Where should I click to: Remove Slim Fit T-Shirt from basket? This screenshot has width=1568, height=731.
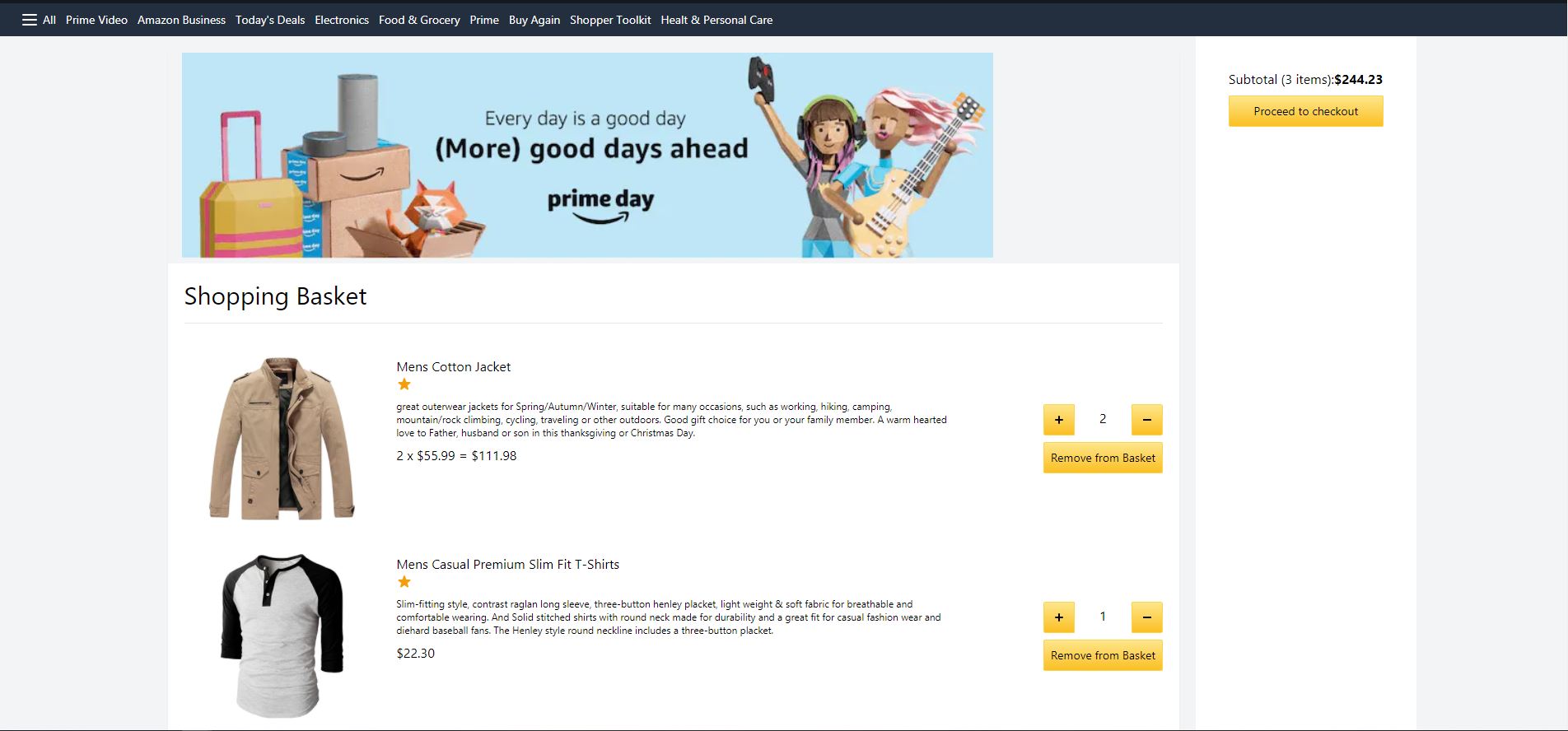[x=1103, y=655]
